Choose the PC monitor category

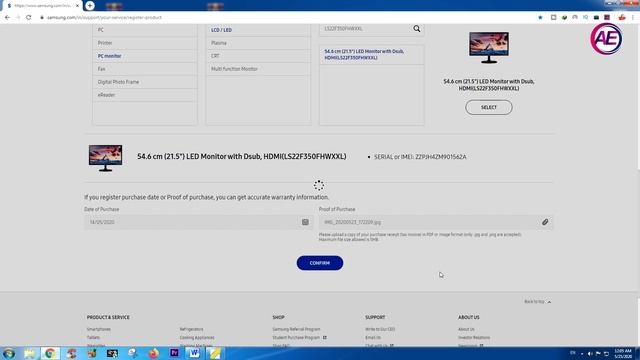click(144, 56)
